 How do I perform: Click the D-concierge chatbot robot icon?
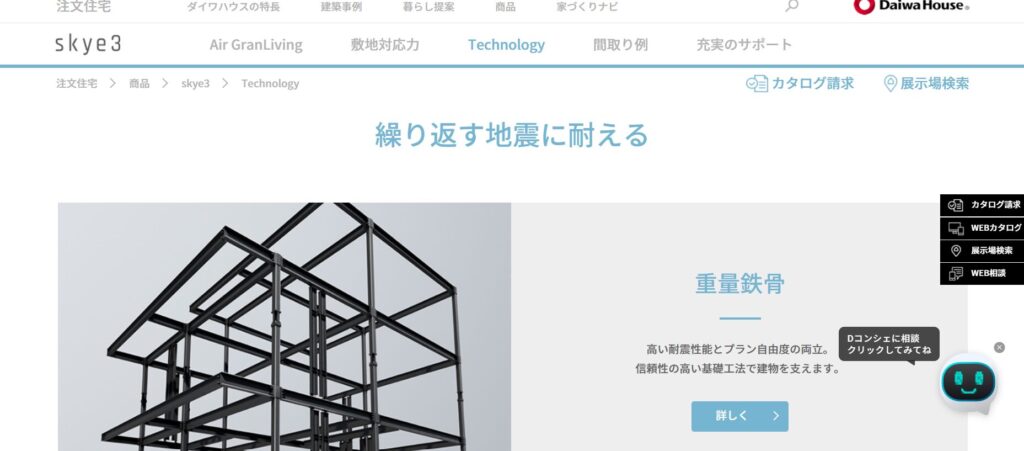968,383
